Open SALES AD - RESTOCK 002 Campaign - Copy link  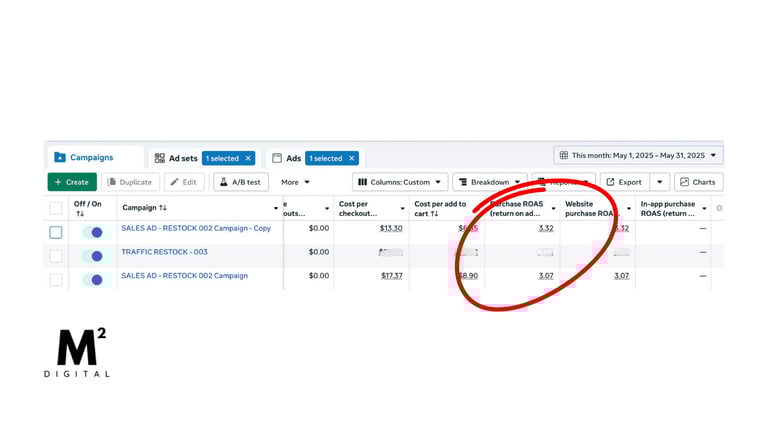coord(196,228)
